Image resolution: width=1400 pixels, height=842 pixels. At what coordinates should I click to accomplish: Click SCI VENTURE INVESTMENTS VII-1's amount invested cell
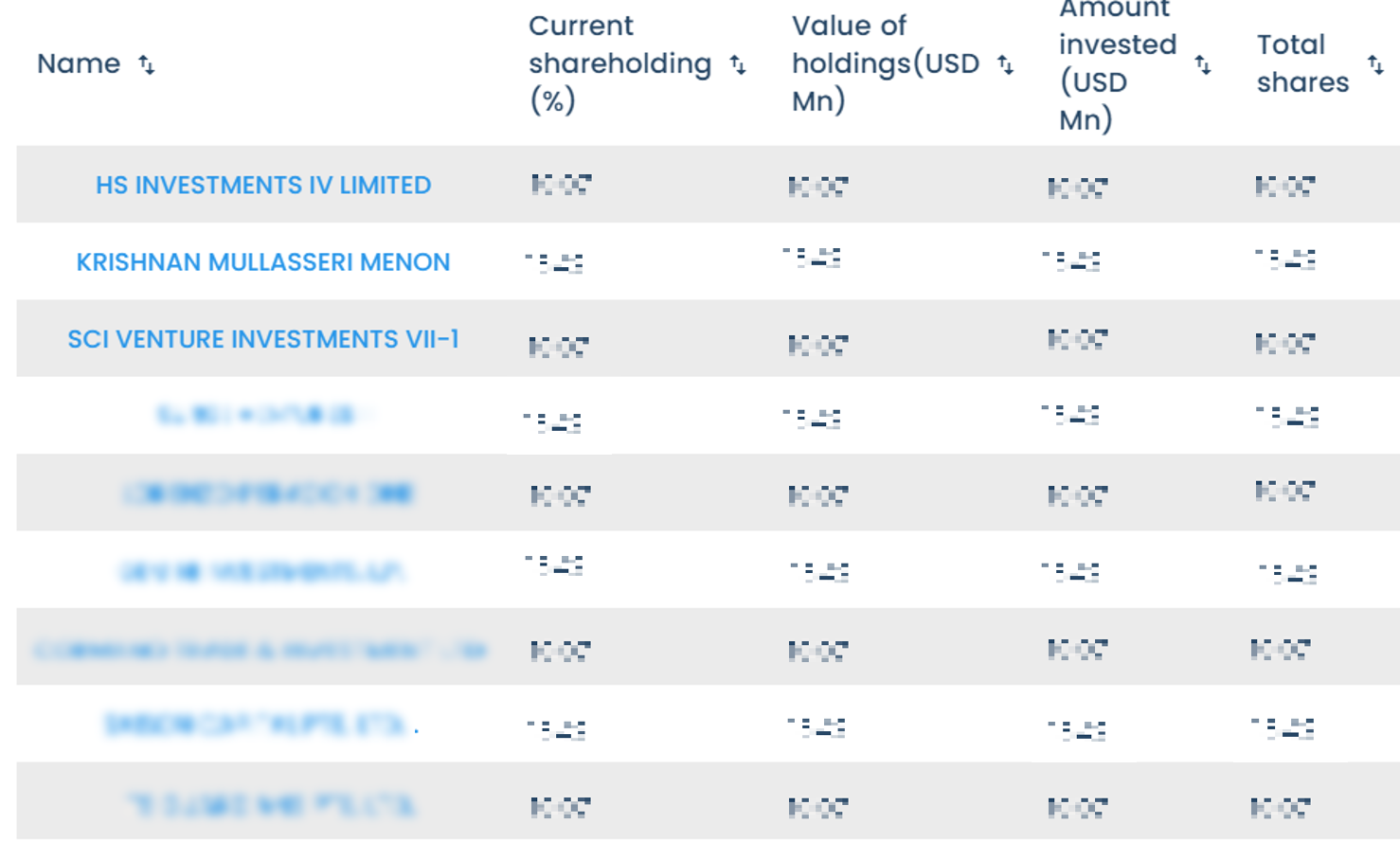pos(1078,340)
